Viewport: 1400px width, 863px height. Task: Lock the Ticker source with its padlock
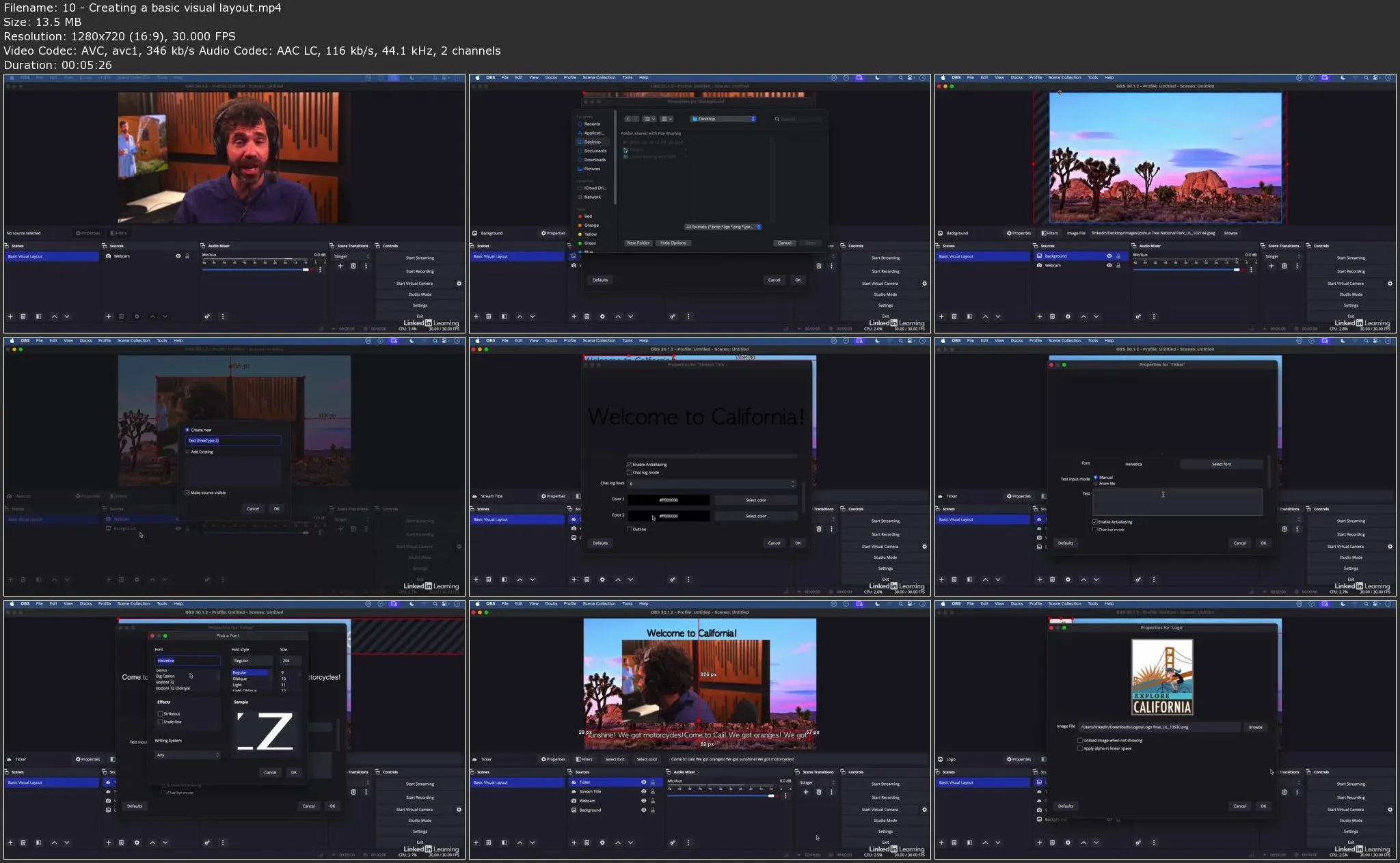(653, 782)
